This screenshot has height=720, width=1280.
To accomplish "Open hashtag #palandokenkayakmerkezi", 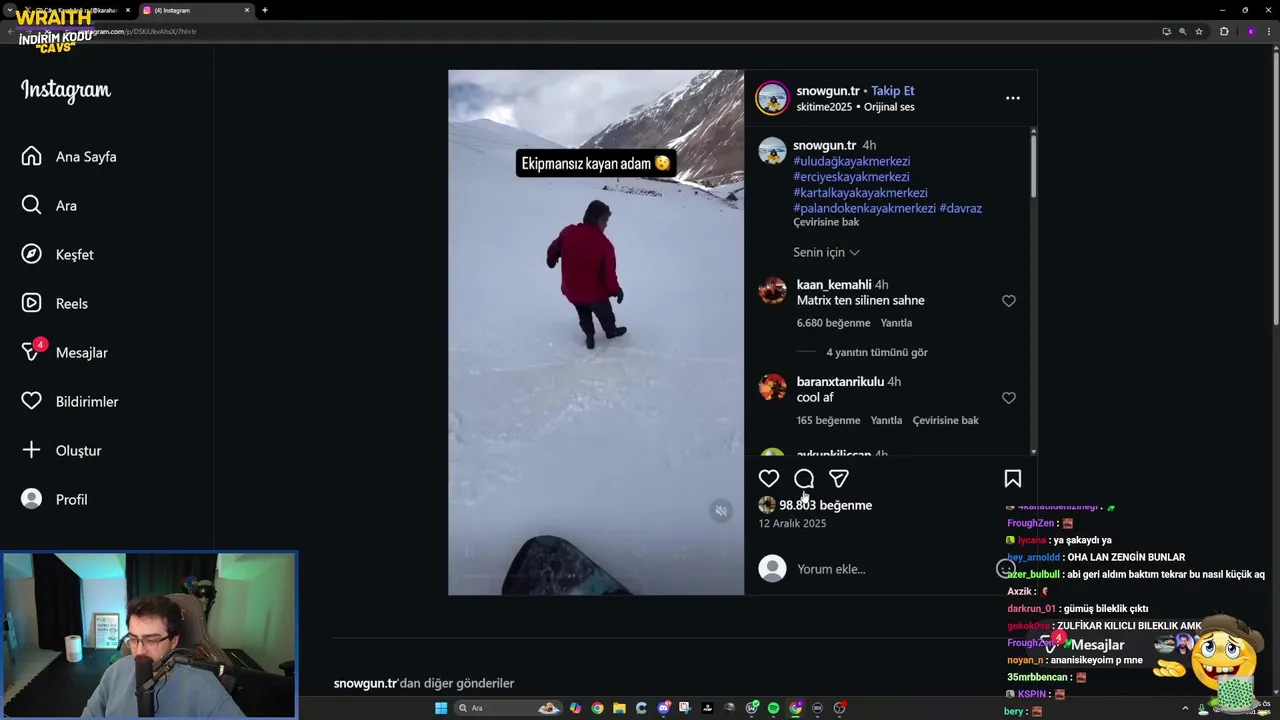I will point(864,209).
